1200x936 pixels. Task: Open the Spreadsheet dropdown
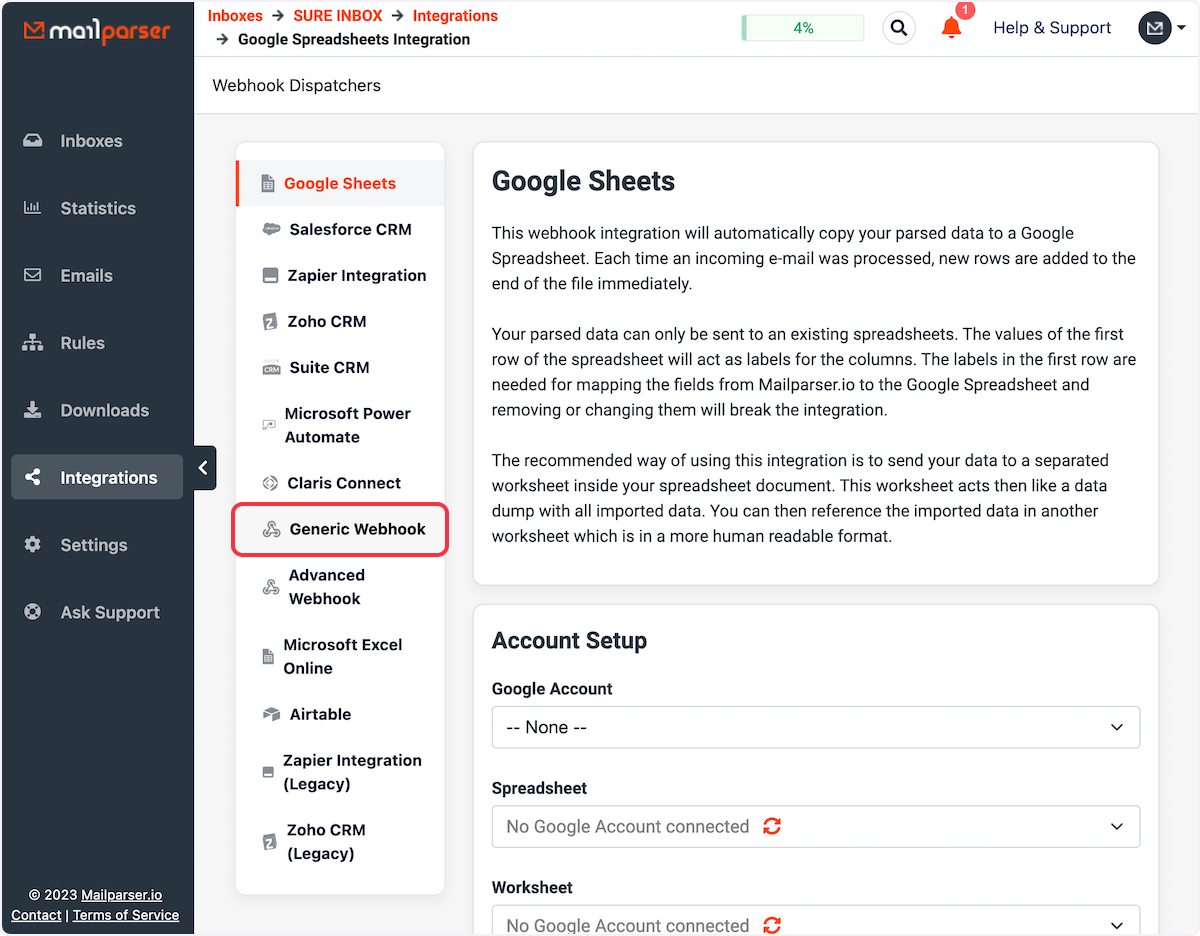click(816, 826)
